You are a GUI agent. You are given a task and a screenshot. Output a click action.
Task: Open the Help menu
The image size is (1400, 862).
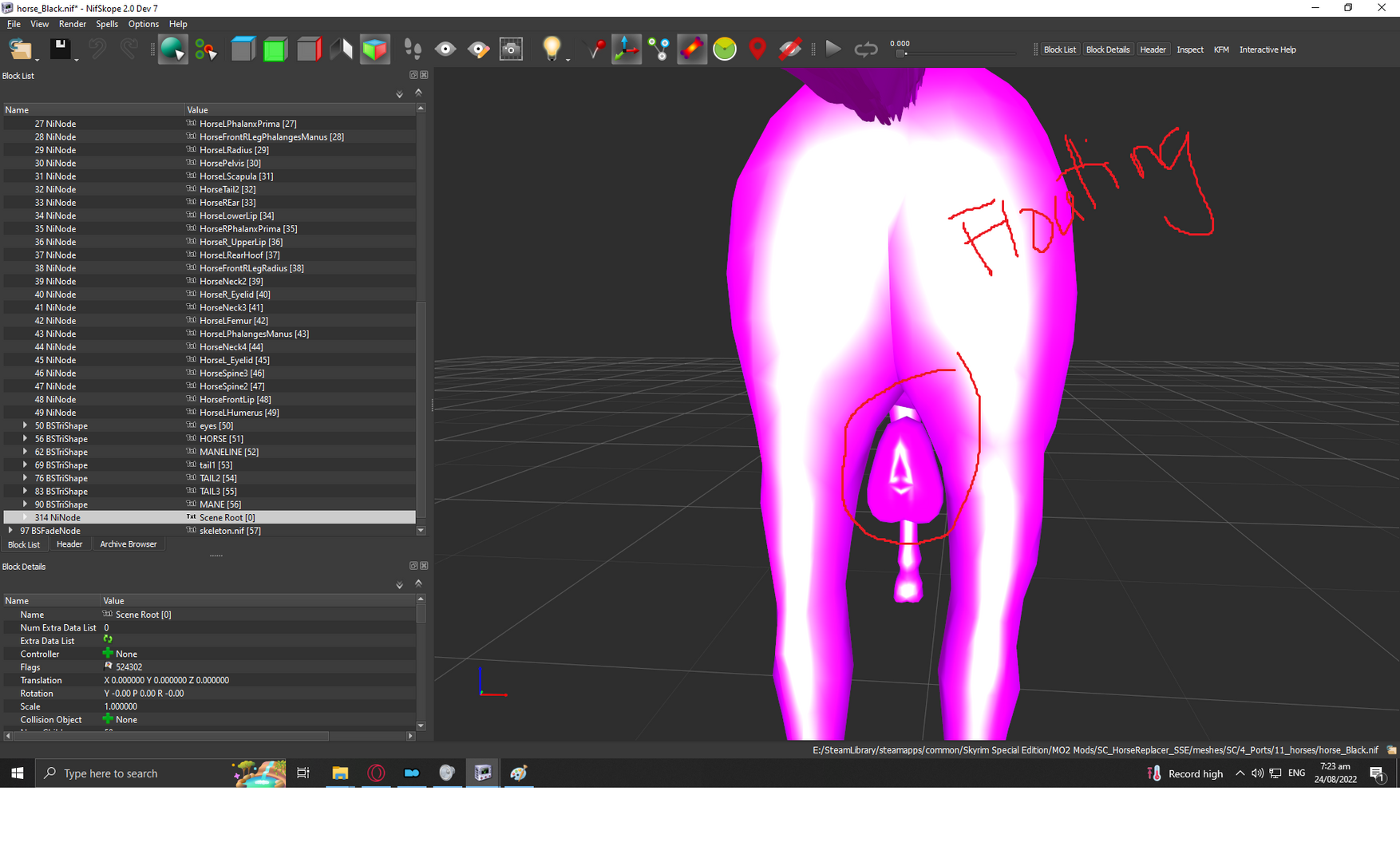[x=178, y=24]
